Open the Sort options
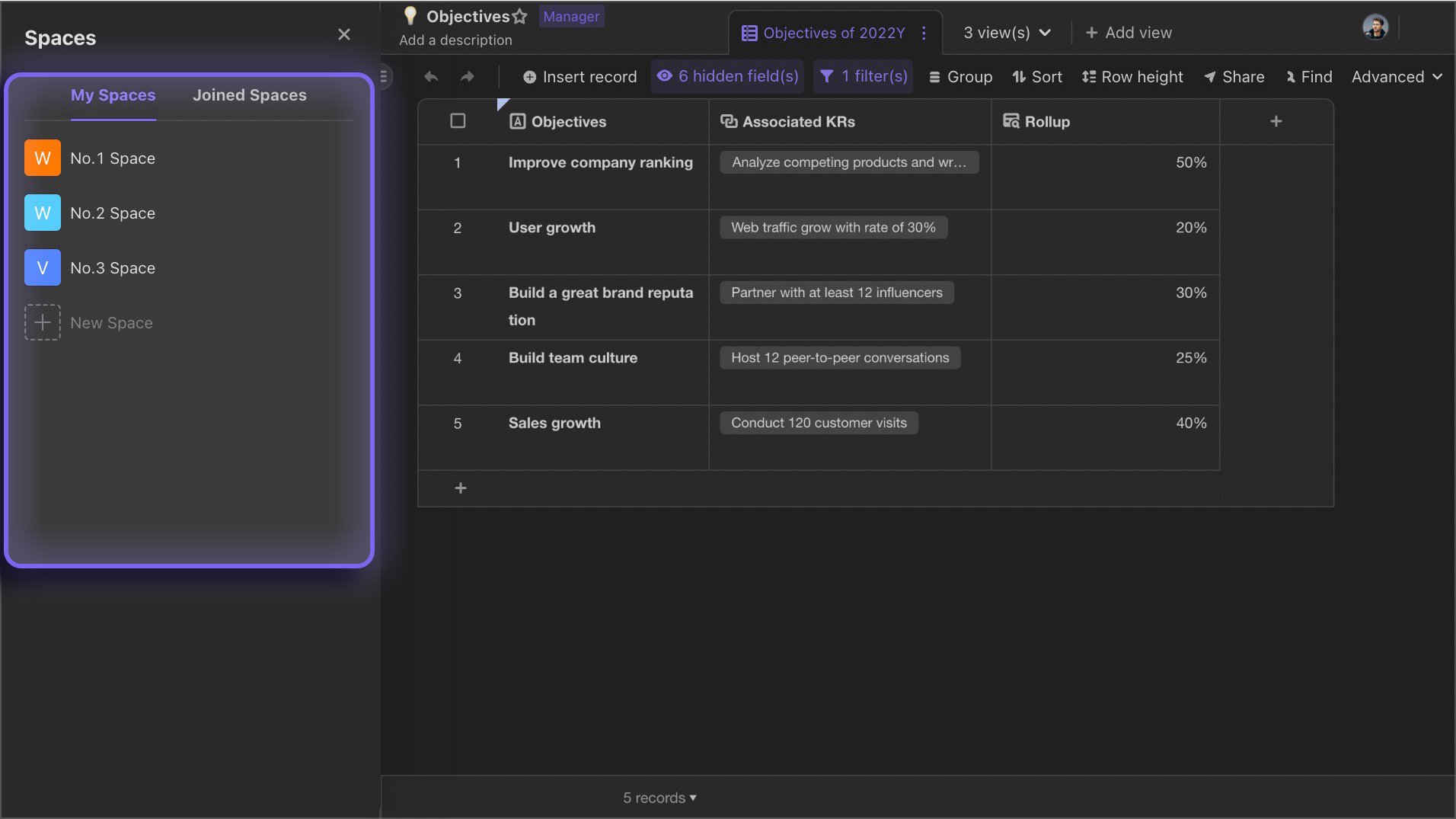Image resolution: width=1456 pixels, height=819 pixels. (x=1037, y=77)
